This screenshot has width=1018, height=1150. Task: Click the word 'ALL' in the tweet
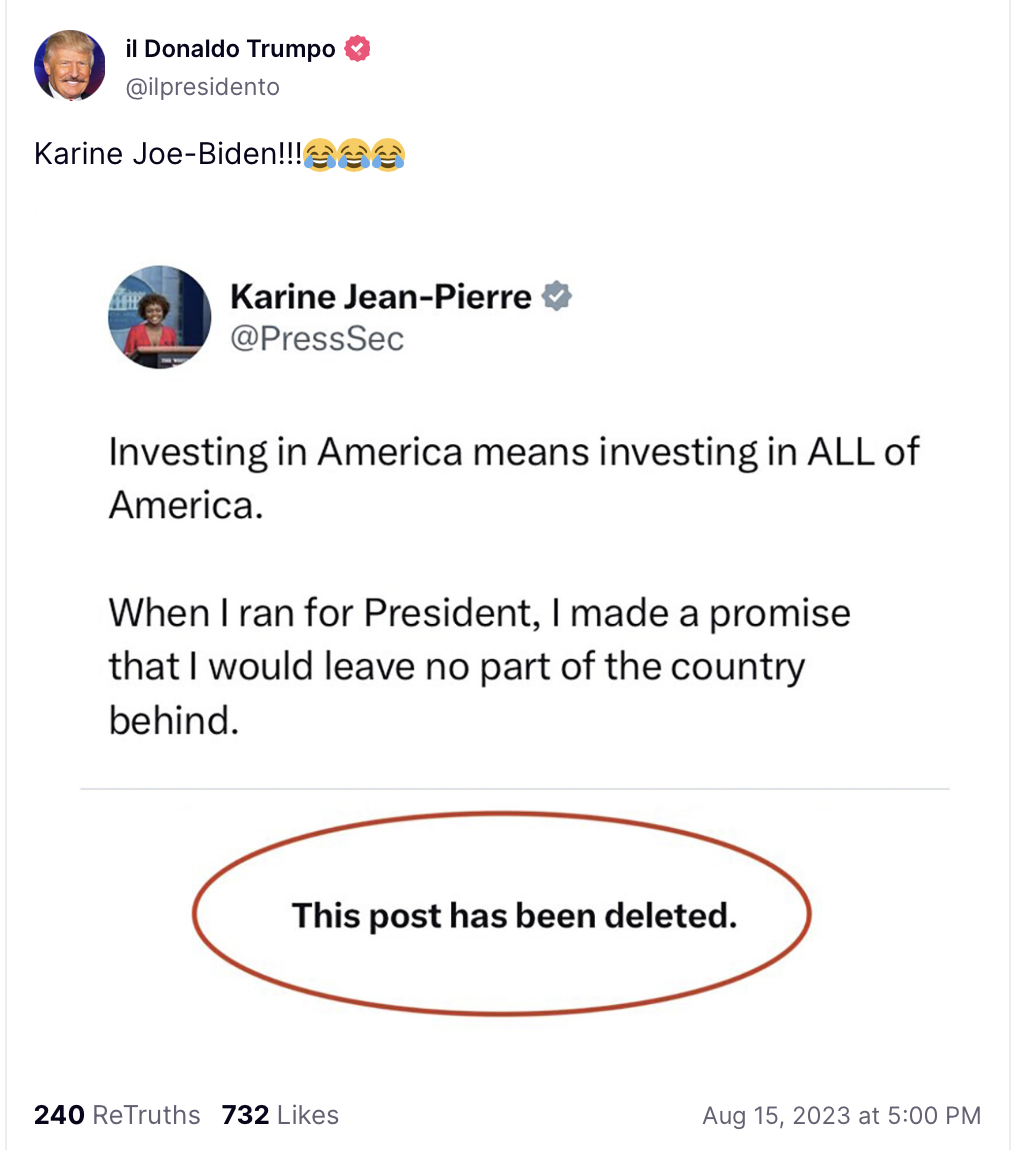tap(841, 451)
